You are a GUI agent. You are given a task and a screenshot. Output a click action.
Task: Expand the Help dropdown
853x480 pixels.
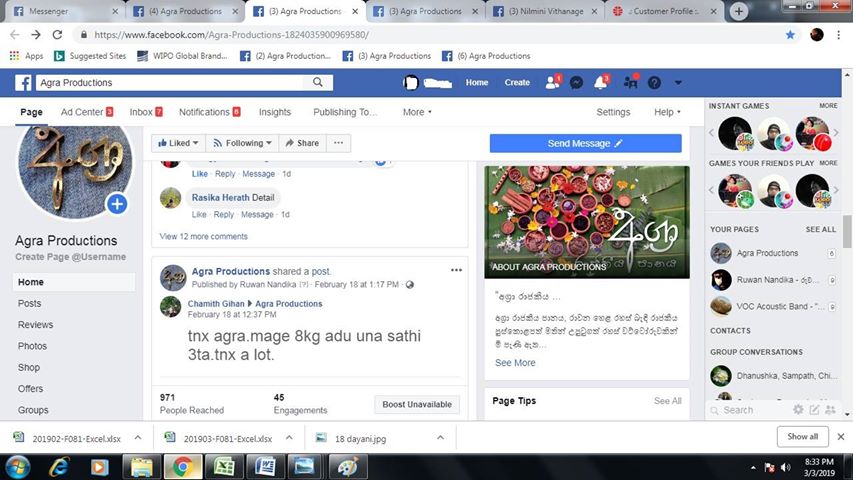click(667, 112)
